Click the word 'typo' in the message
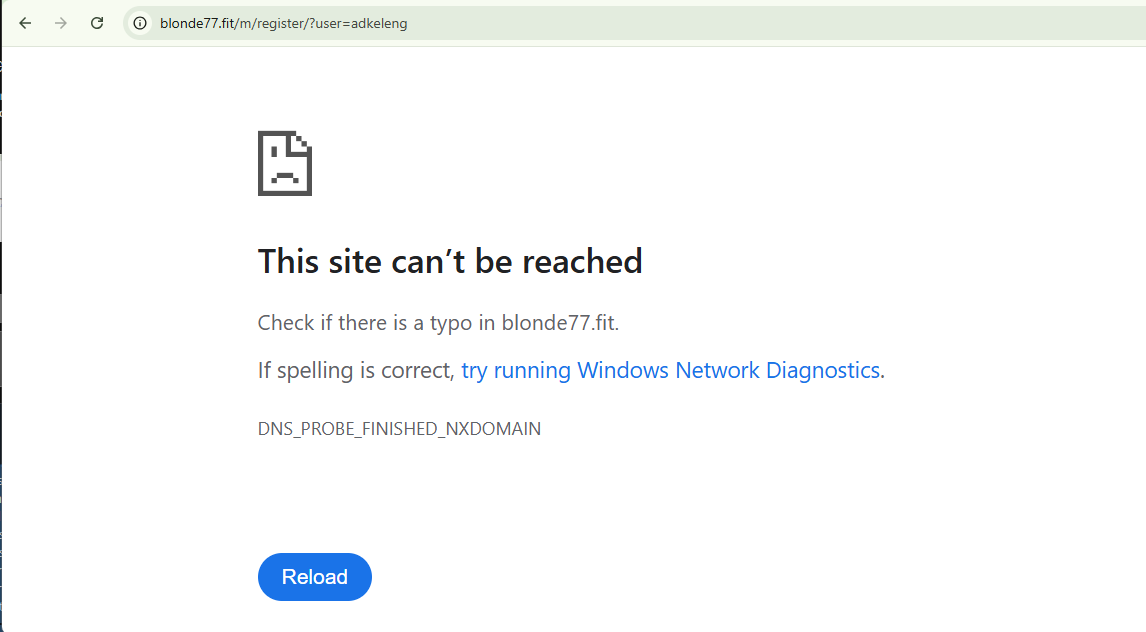Image resolution: width=1146 pixels, height=632 pixels. pyautogui.click(x=451, y=323)
